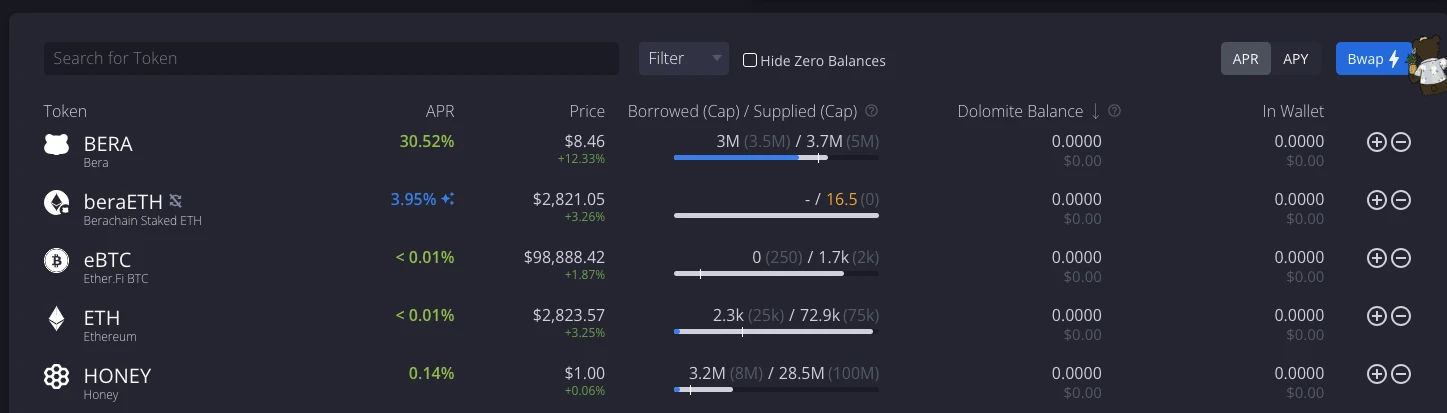Click help icon beside Dolomite Balance header
Screen dimensions: 1447x413
pyautogui.click(x=1115, y=111)
